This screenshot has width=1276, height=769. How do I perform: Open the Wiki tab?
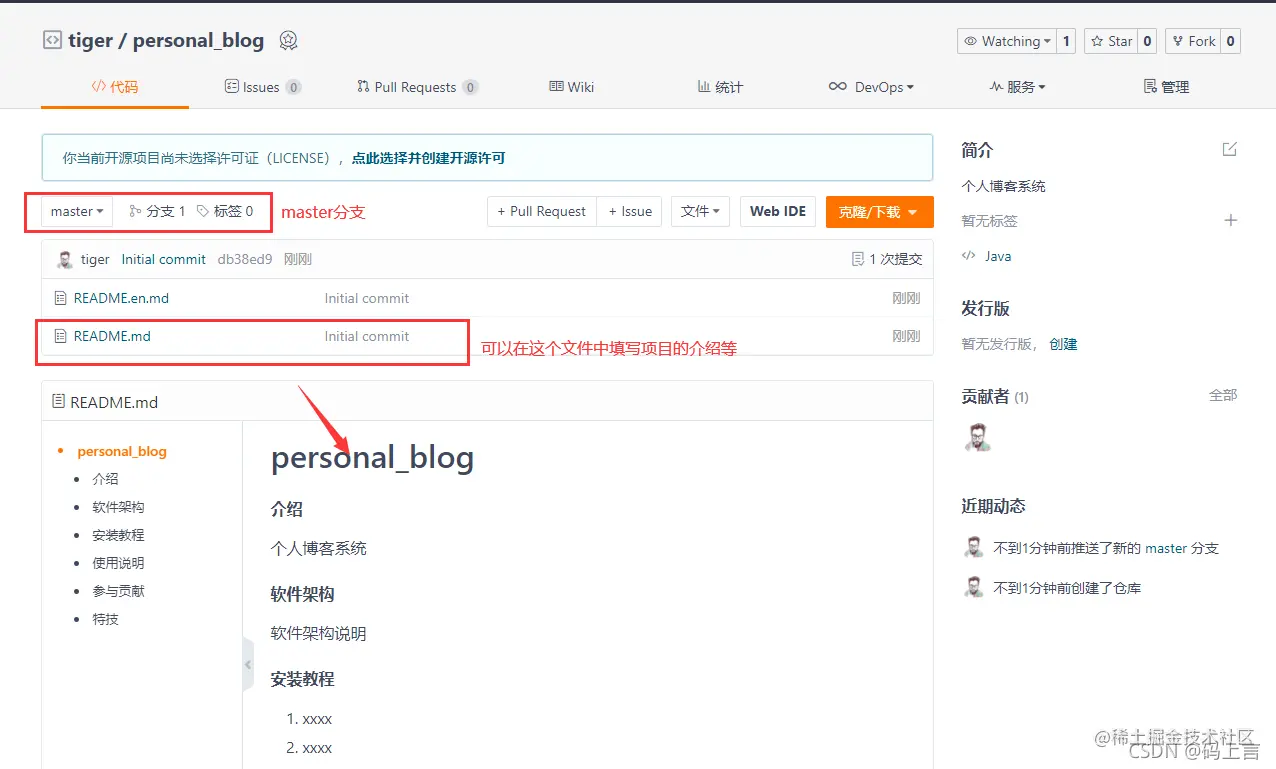[572, 87]
